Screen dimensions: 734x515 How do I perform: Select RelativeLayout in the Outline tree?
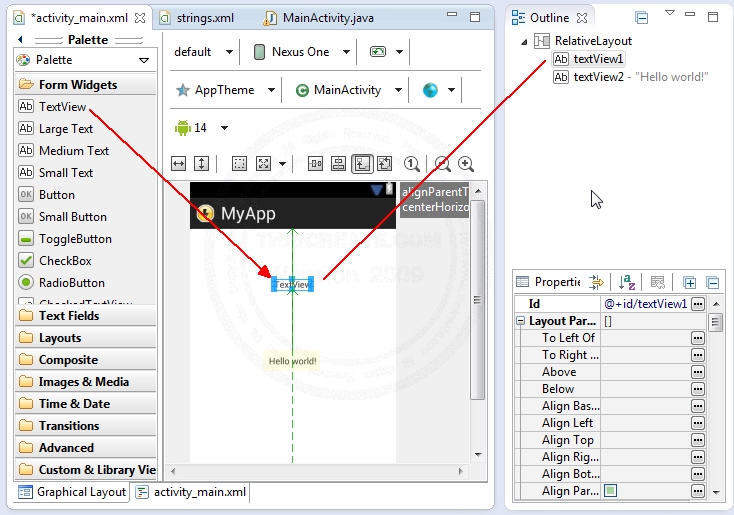[x=583, y=41]
